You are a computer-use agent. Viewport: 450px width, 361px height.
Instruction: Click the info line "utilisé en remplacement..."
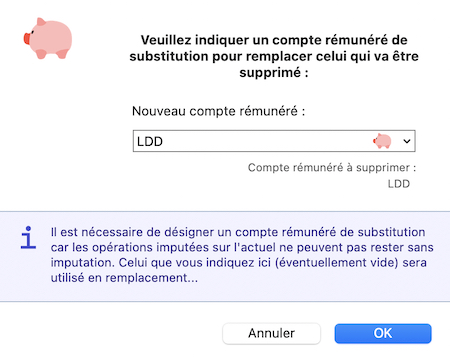(x=124, y=278)
